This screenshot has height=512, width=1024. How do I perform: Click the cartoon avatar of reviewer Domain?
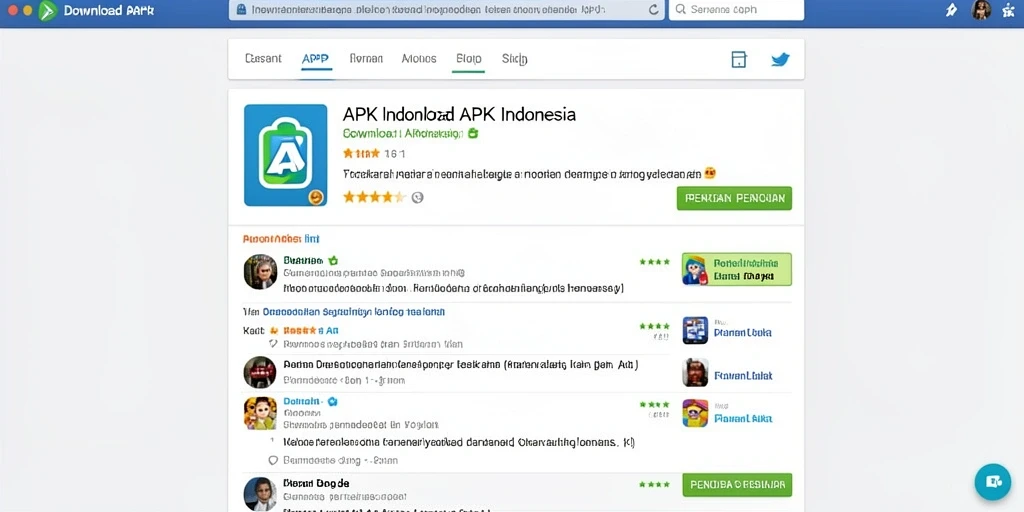tap(260, 413)
